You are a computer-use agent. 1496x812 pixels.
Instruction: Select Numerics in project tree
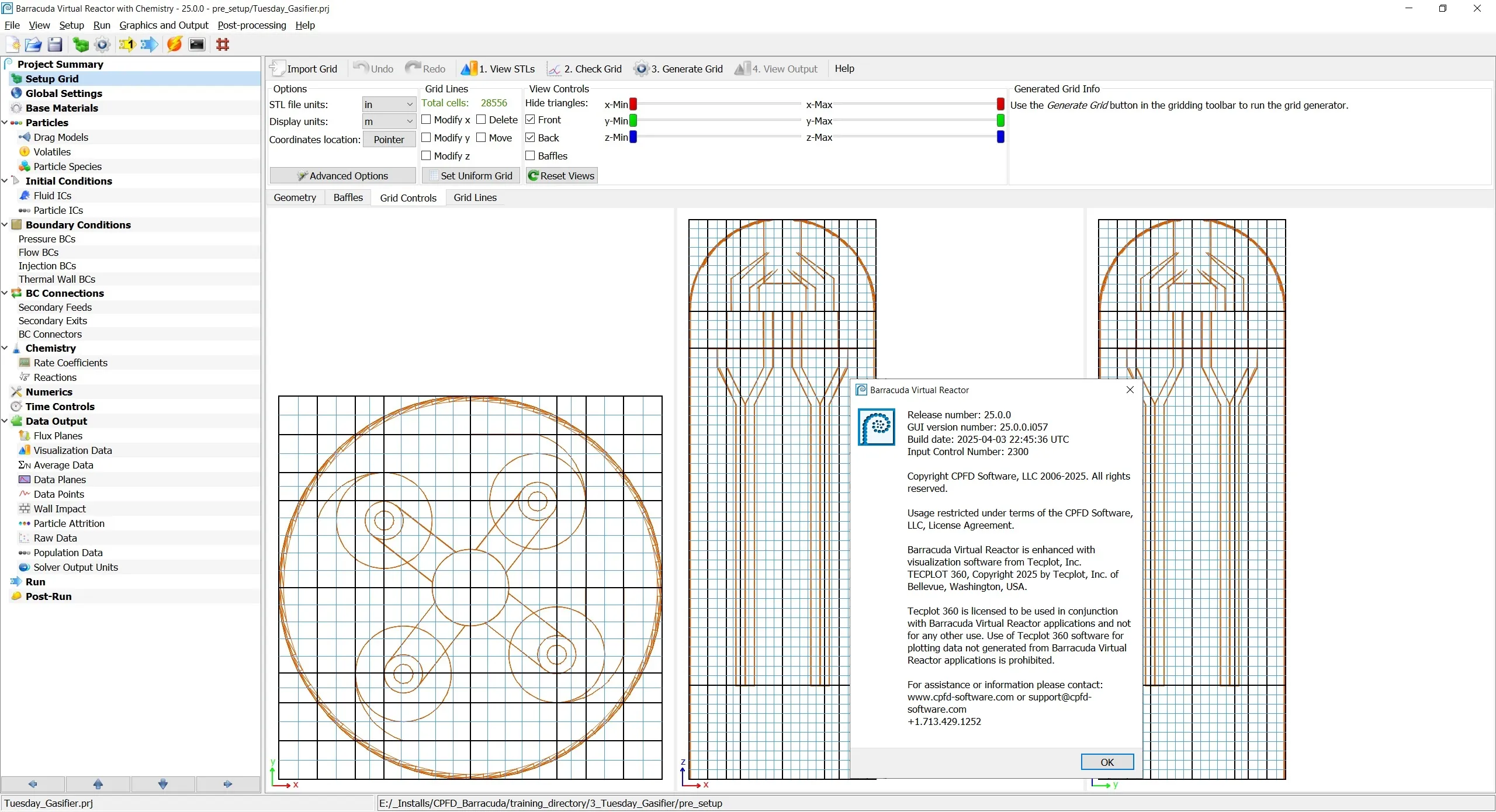[49, 392]
